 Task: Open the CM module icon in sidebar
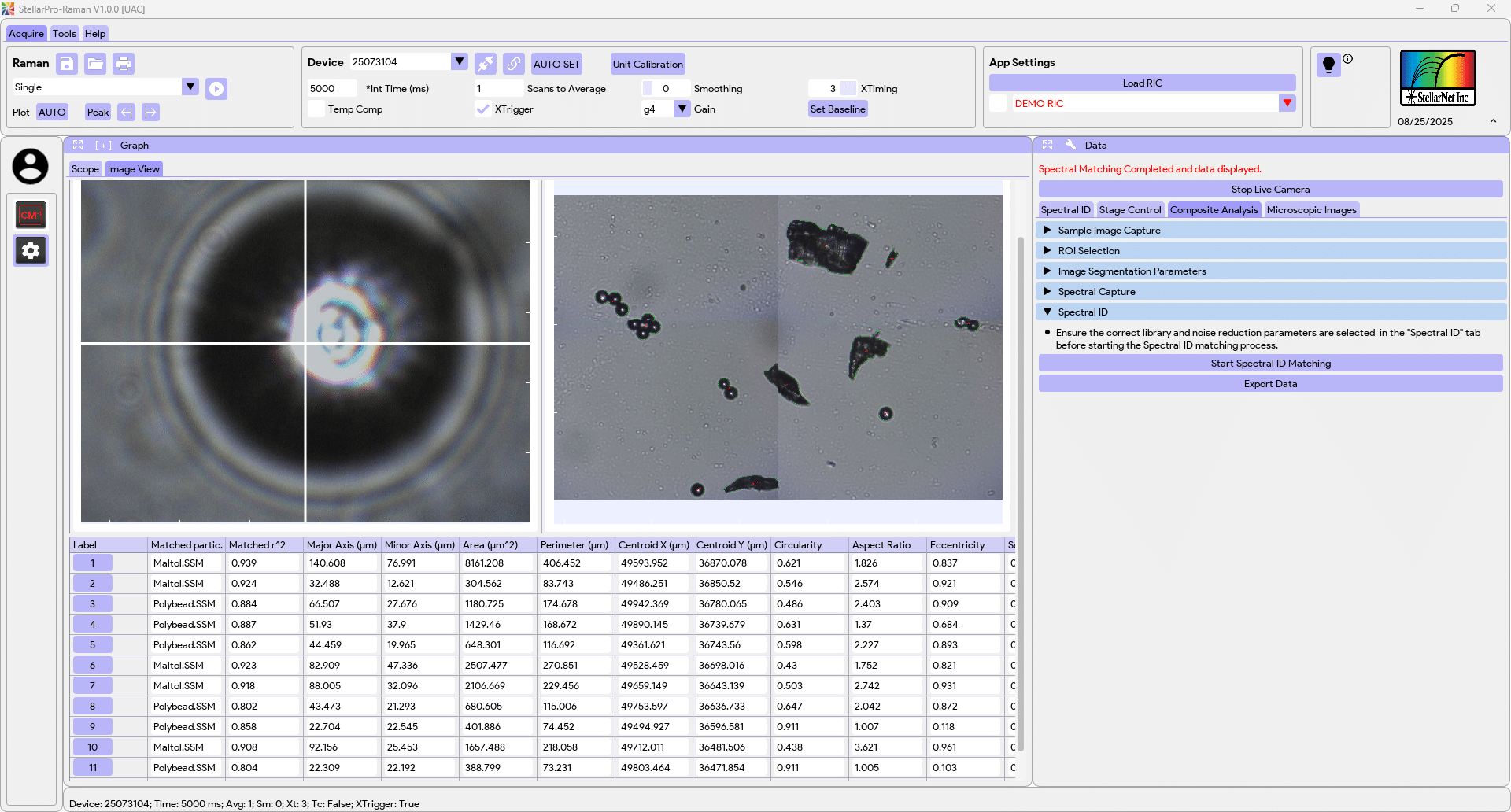click(x=31, y=215)
